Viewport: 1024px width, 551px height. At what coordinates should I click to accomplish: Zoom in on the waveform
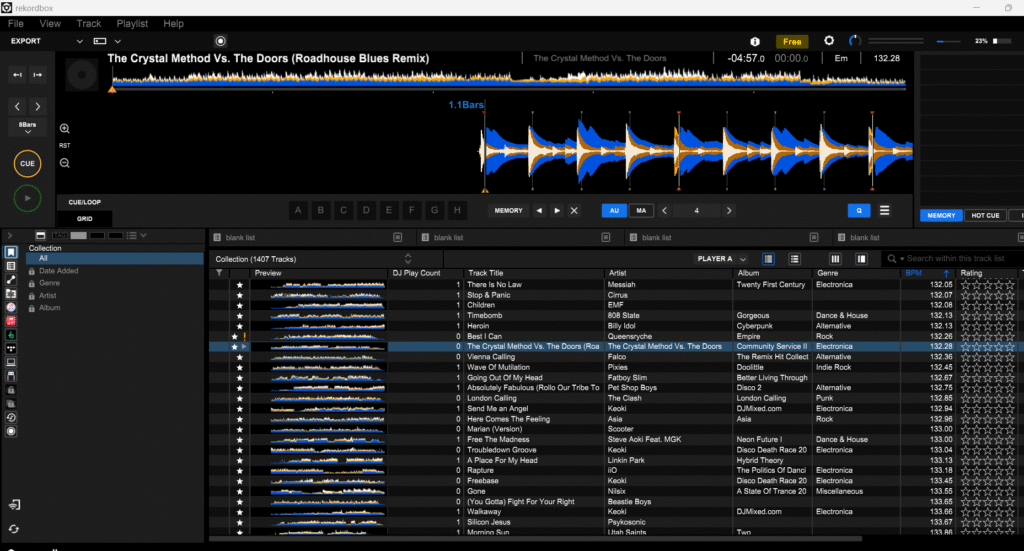65,129
